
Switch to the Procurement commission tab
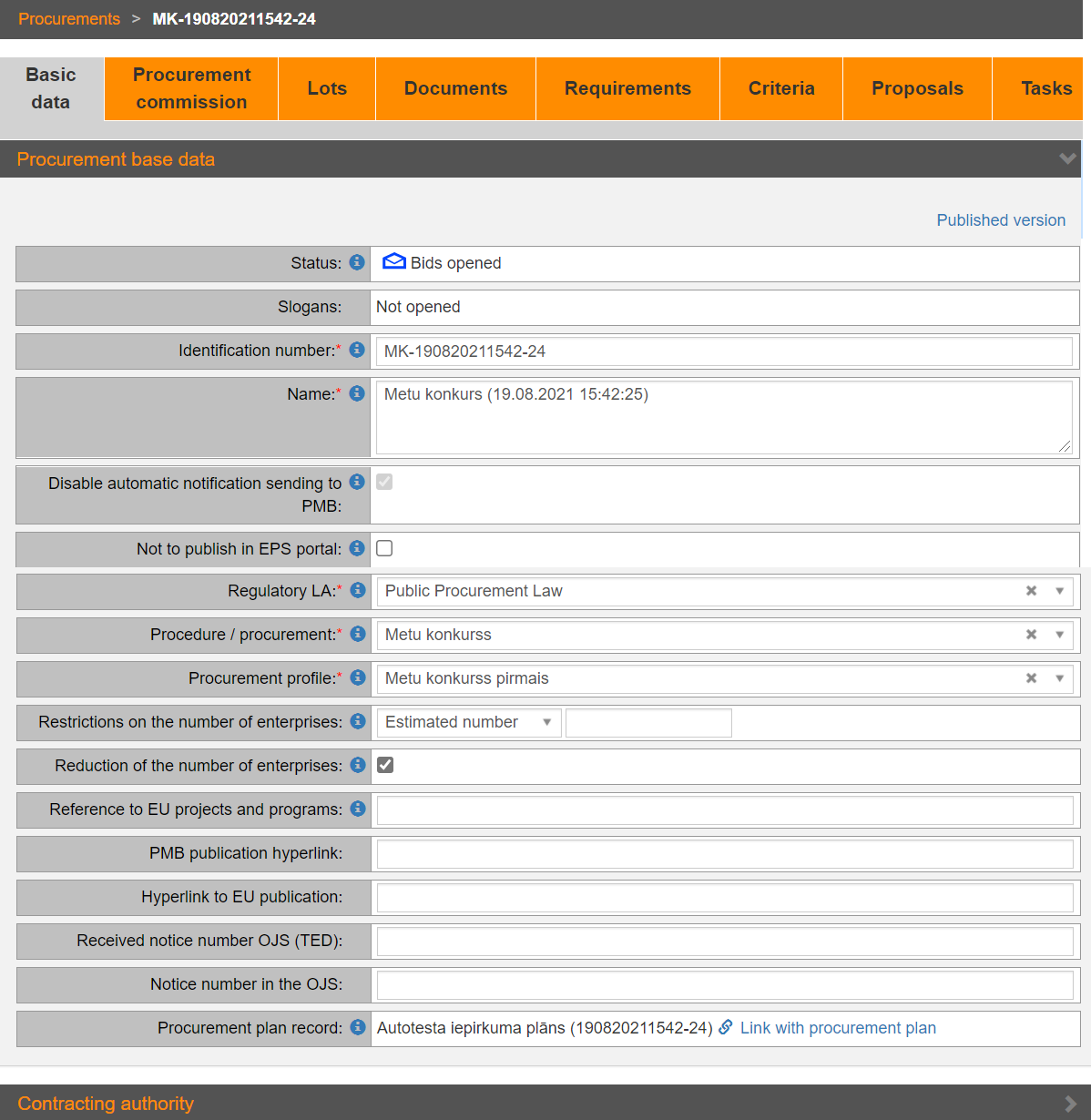[191, 88]
